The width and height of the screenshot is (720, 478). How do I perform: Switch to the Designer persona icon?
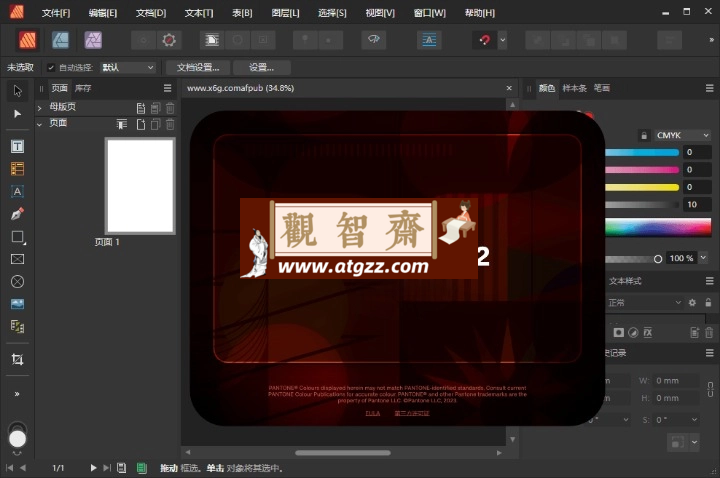click(60, 40)
